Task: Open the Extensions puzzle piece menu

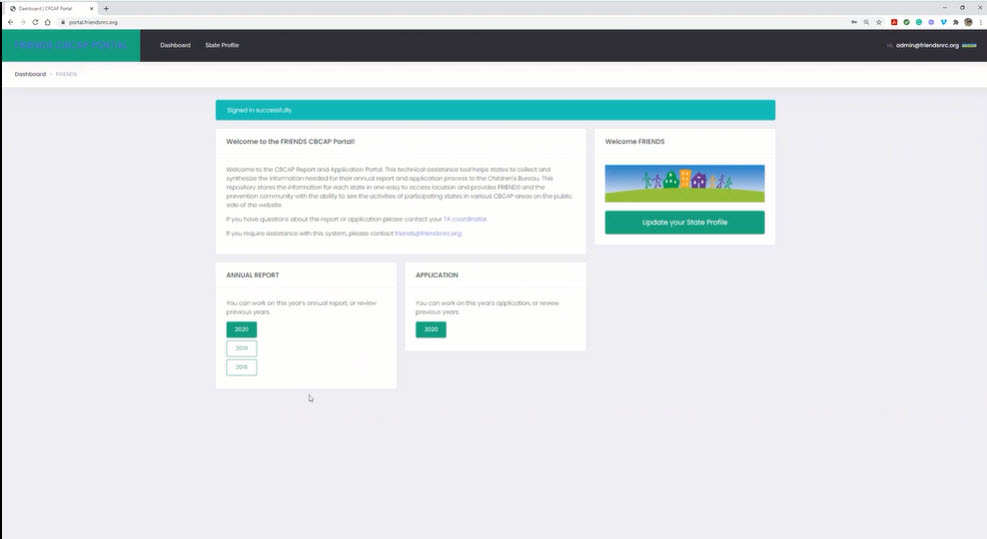Action: [956, 22]
